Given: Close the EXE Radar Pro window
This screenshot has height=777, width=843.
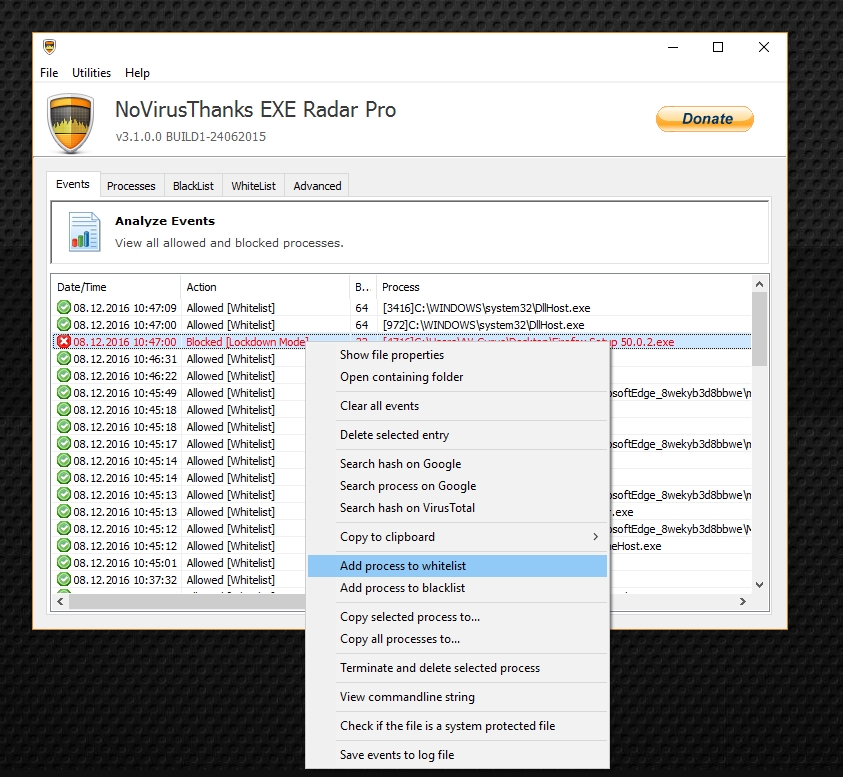Looking at the screenshot, I should (x=763, y=47).
